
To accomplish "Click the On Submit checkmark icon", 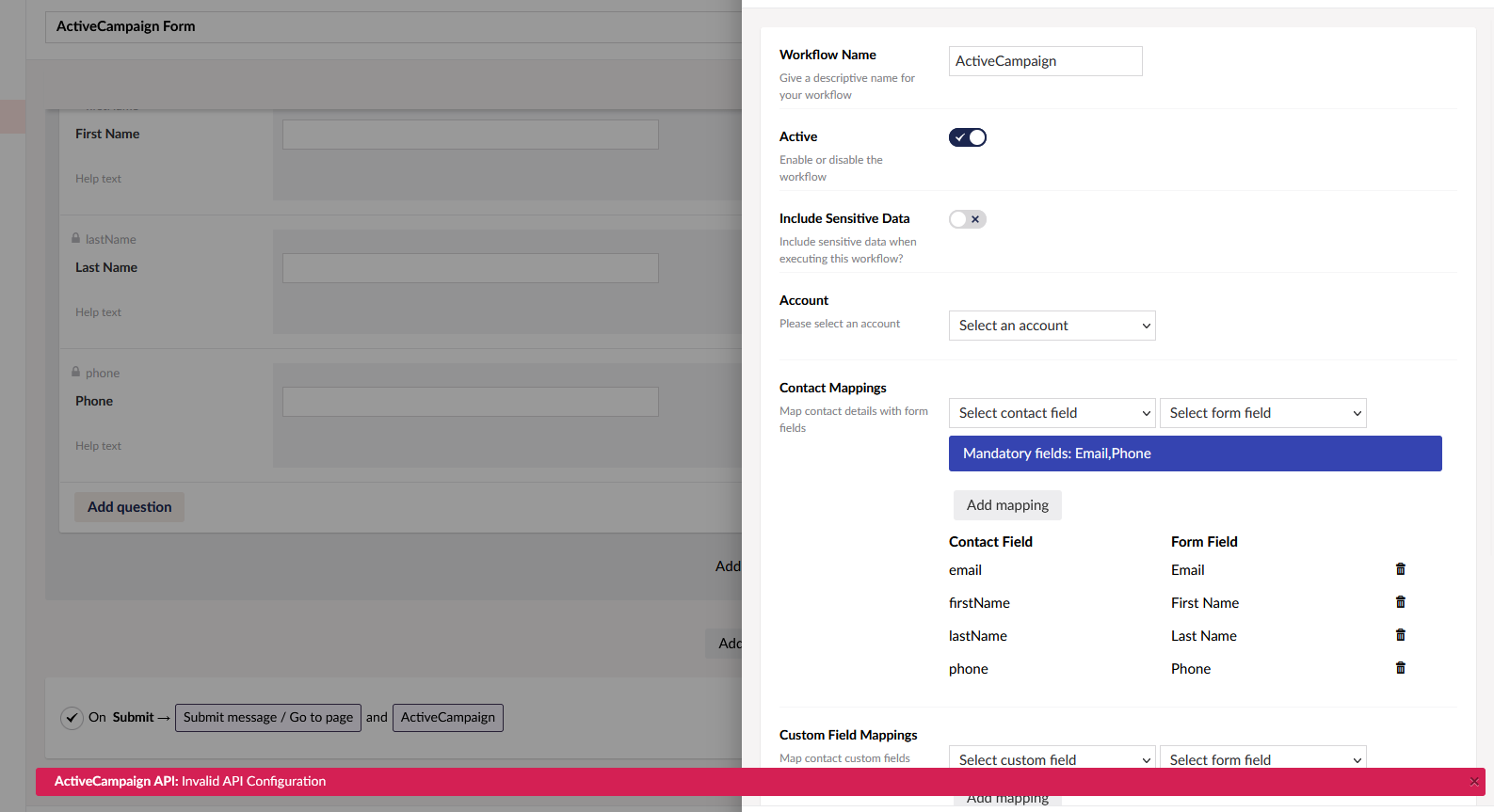I will coord(72,718).
